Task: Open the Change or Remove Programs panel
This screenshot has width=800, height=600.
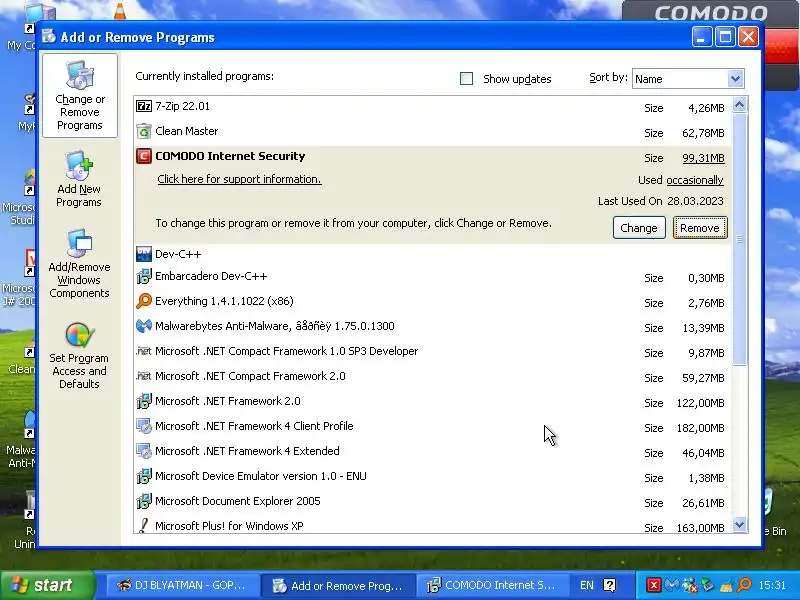Action: pyautogui.click(x=80, y=96)
